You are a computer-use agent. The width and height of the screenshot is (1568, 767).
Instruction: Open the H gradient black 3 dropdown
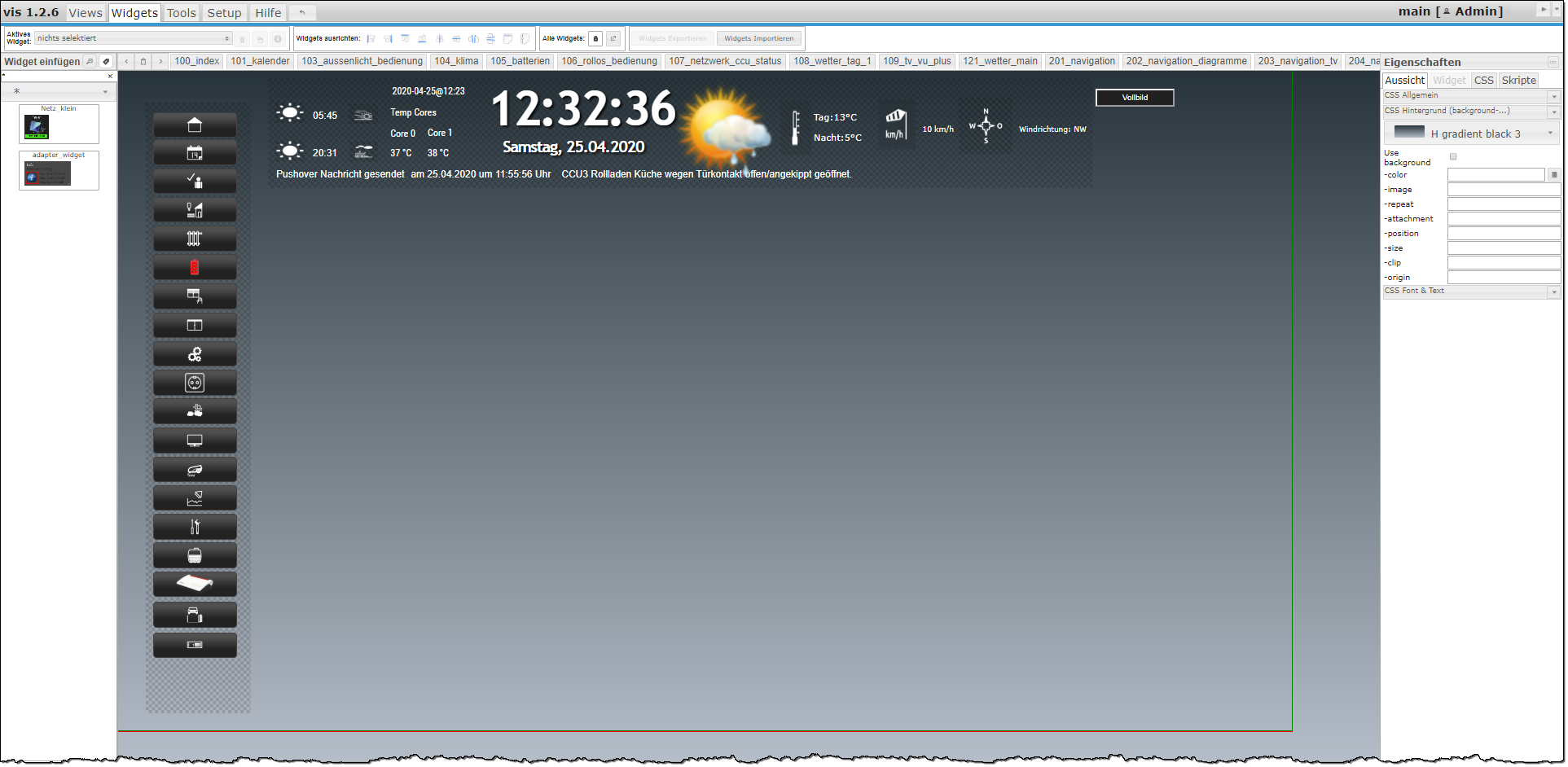point(1471,133)
